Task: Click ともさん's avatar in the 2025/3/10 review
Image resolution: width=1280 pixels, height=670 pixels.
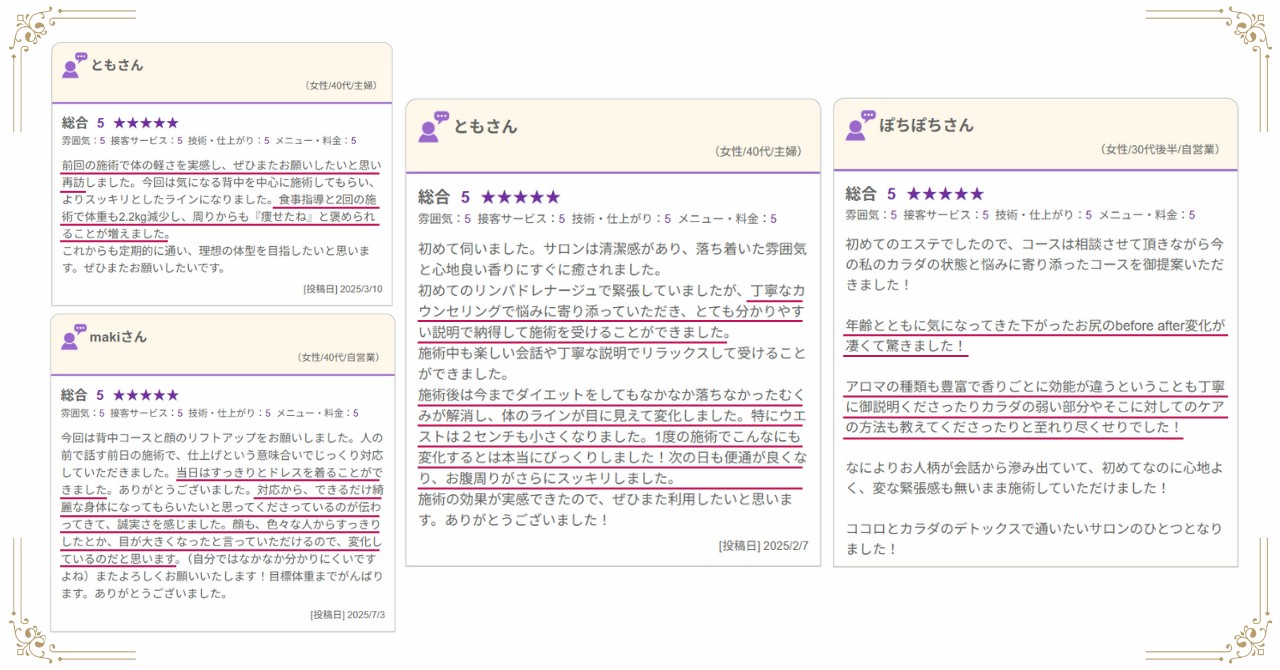Action: point(74,65)
